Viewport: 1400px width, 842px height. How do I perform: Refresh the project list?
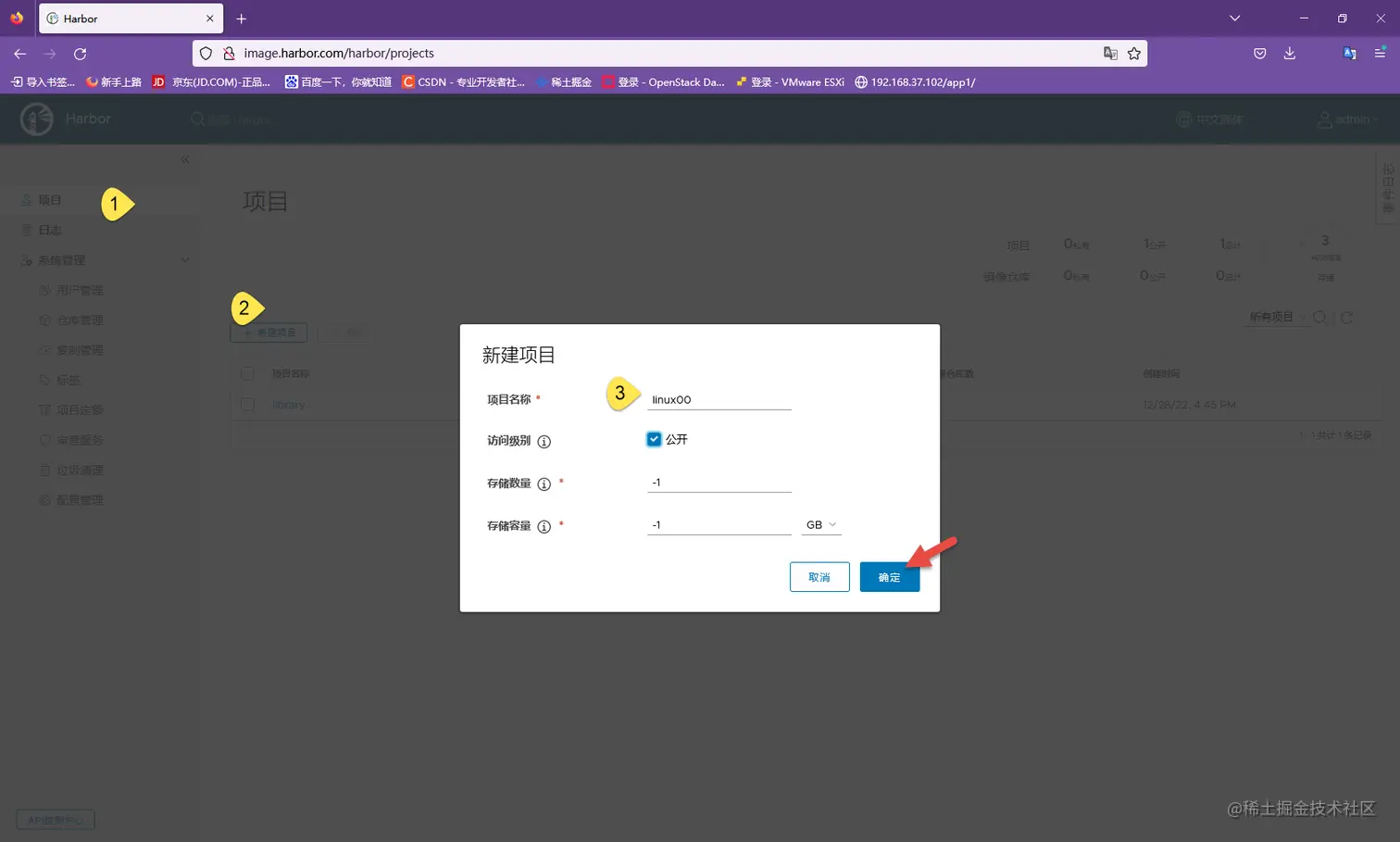click(x=1347, y=318)
